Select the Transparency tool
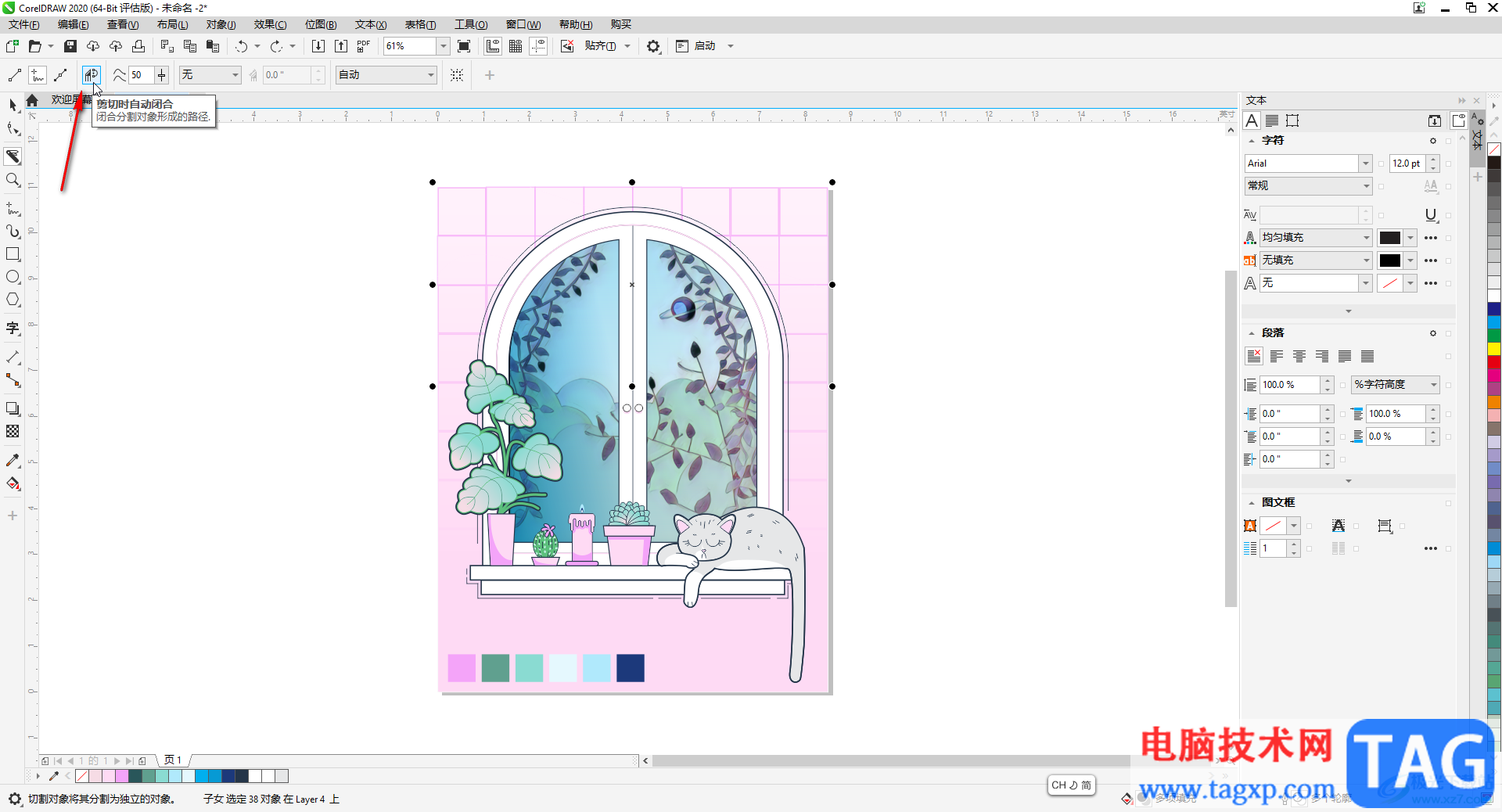This screenshot has width=1502, height=812. [x=13, y=432]
